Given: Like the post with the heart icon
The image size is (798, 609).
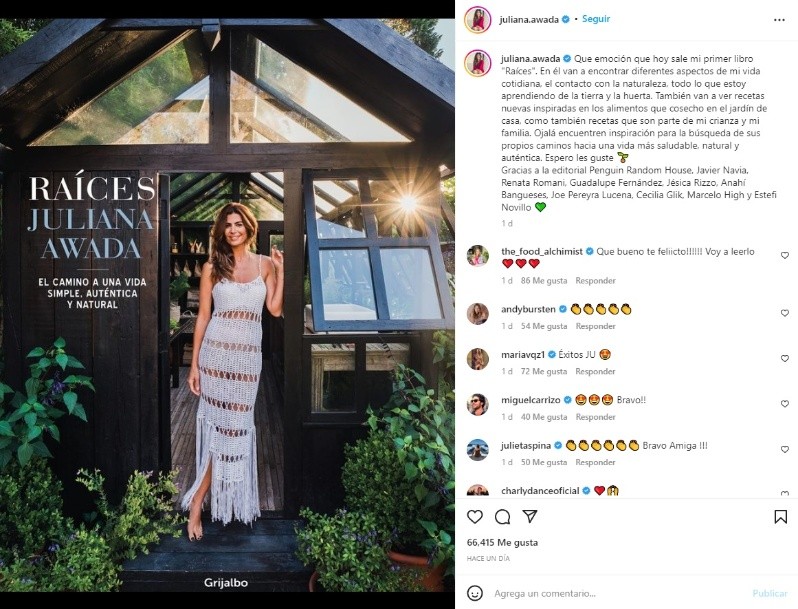Looking at the screenshot, I should point(475,517).
